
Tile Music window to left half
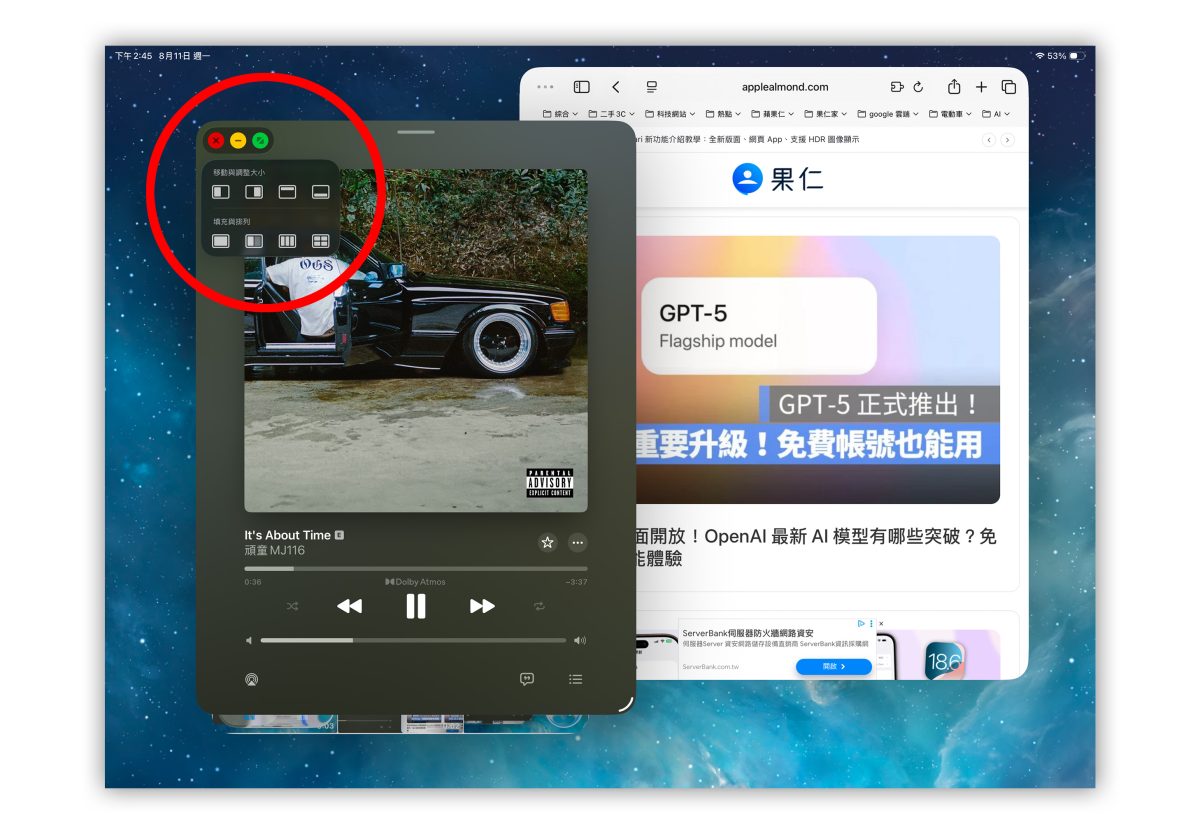(221, 191)
